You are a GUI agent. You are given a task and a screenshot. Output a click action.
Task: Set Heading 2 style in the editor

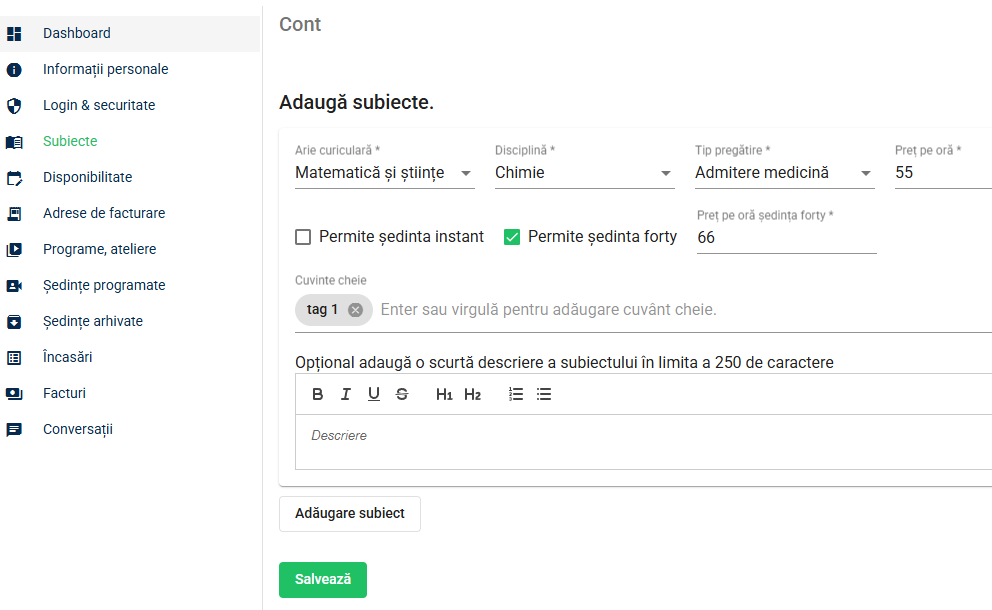coord(473,395)
